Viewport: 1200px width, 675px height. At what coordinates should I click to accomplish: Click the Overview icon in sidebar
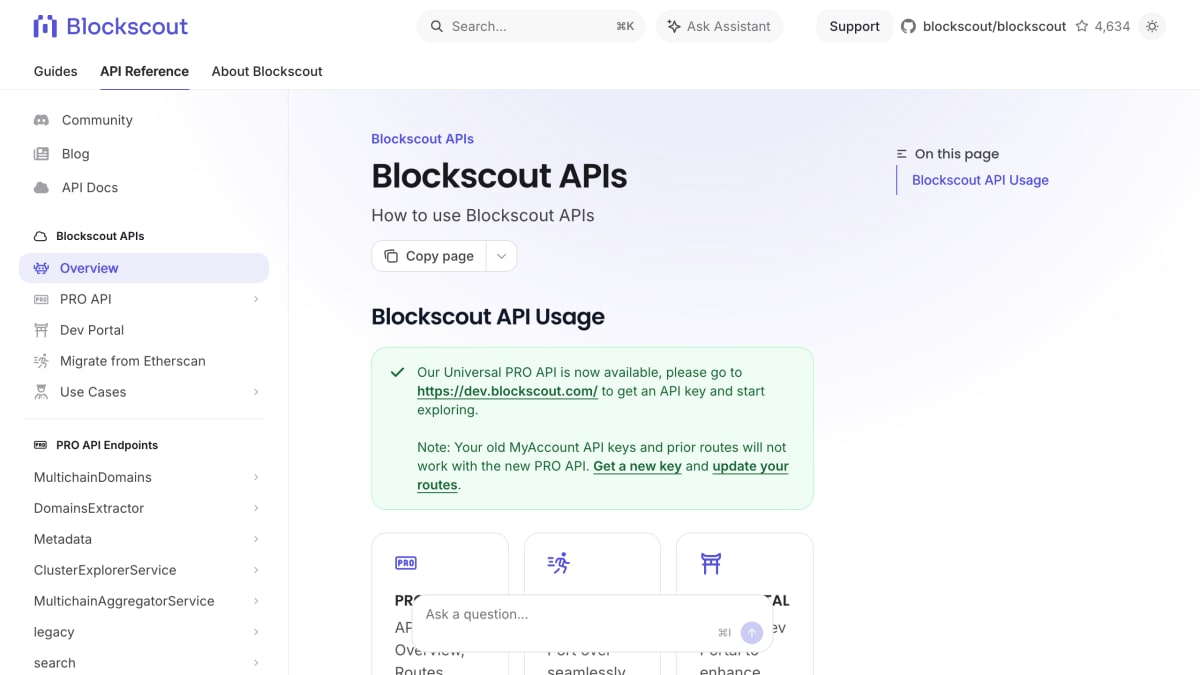tap(41, 268)
